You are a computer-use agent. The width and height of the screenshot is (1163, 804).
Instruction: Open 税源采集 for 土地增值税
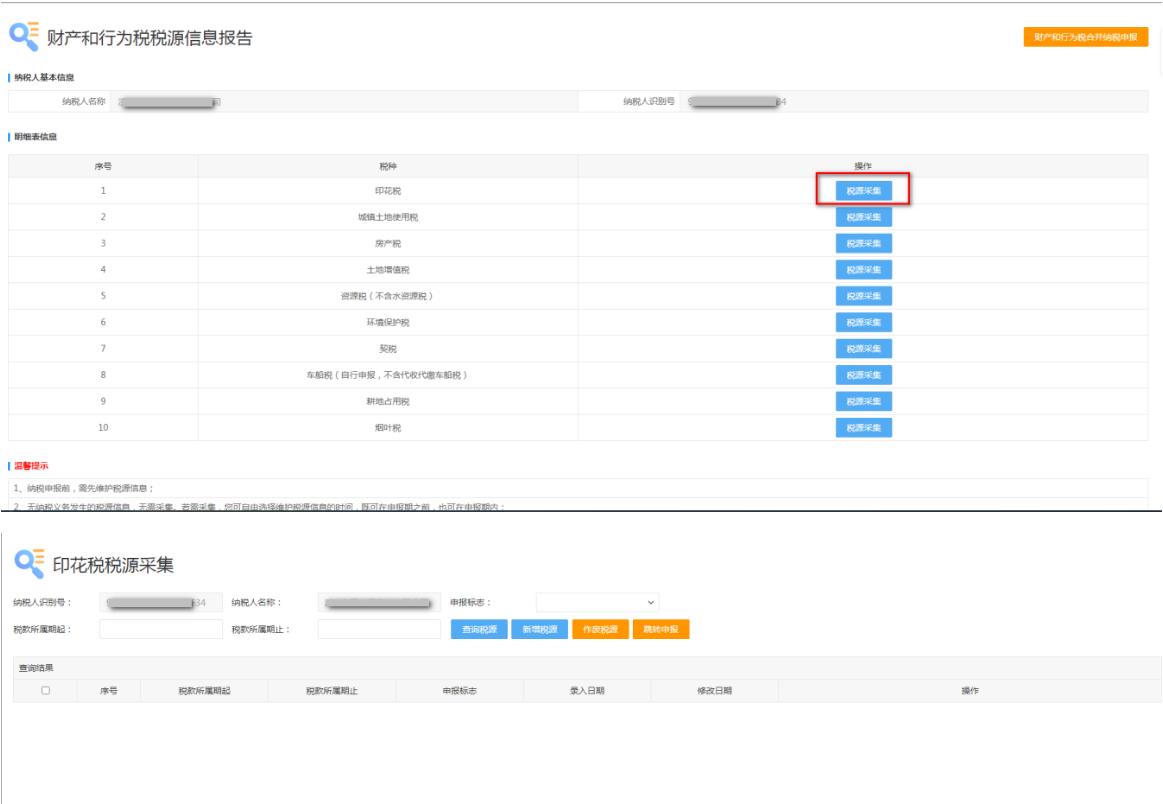(x=863, y=270)
